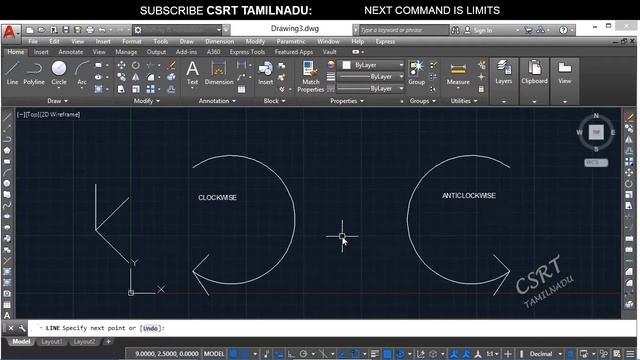The width and height of the screenshot is (640, 360).
Task: Expand the Annotation panel
Action: (217, 101)
